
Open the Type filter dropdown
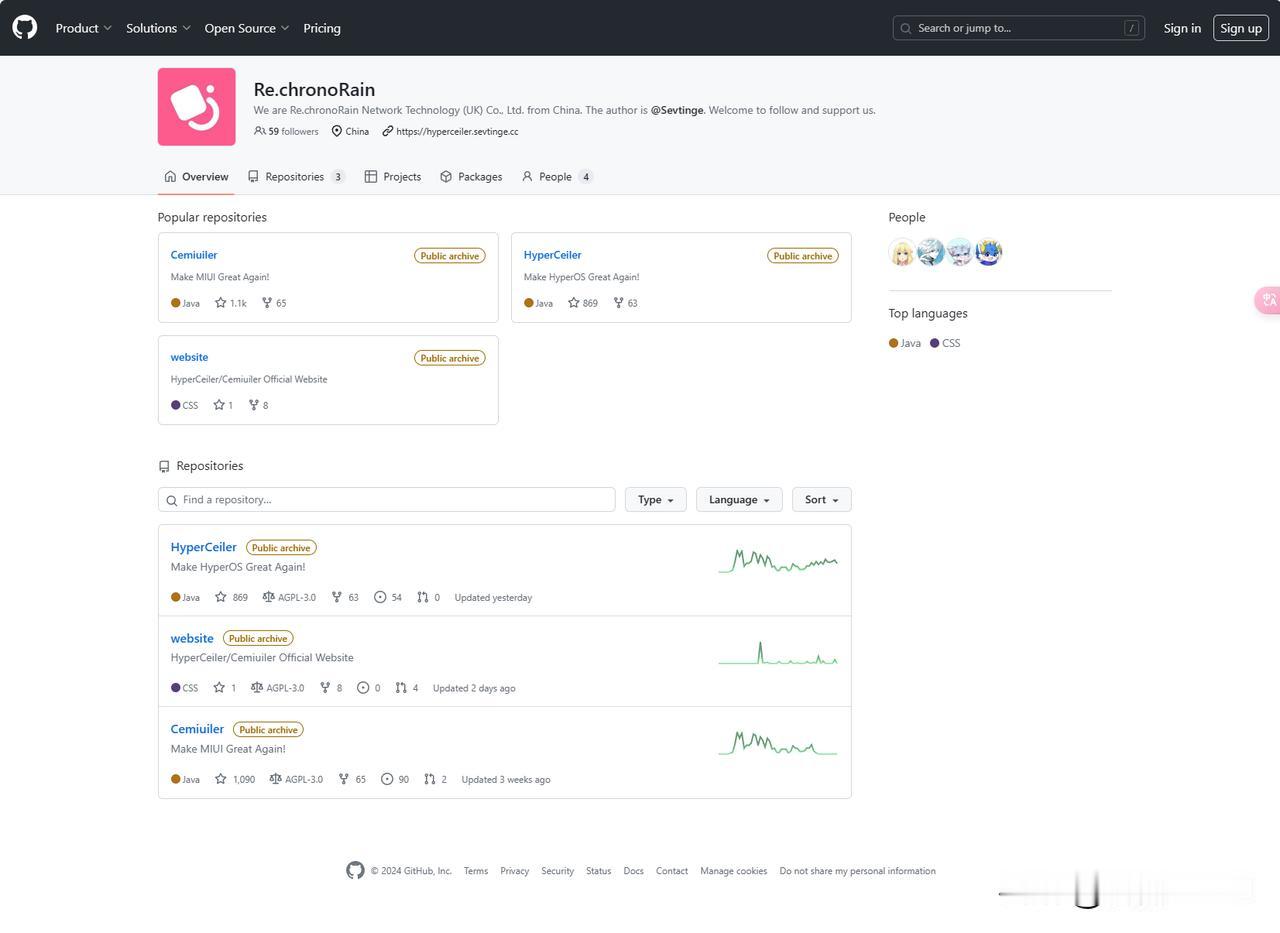656,500
